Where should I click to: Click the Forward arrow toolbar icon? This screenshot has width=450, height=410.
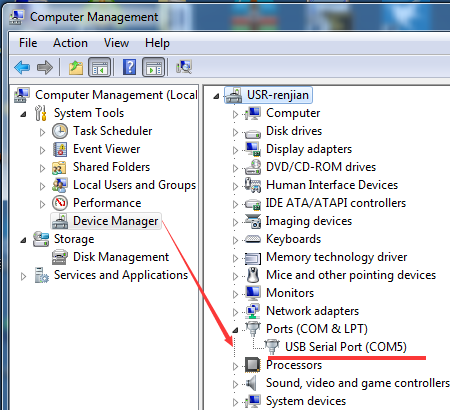click(x=45, y=67)
